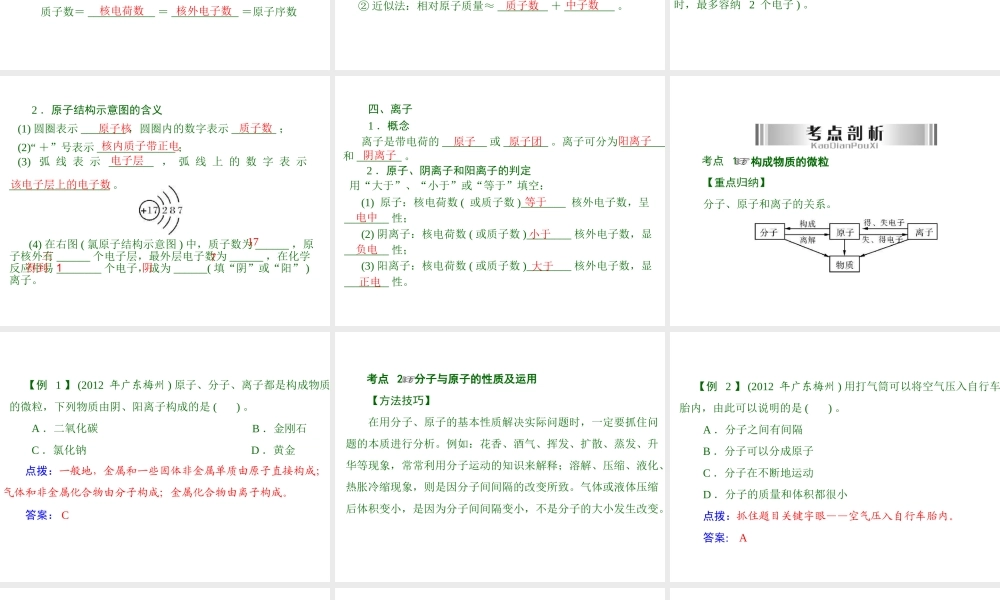Click the 原子 box in the relationship diagram
Image resolution: width=1000 pixels, height=600 pixels.
(844, 232)
